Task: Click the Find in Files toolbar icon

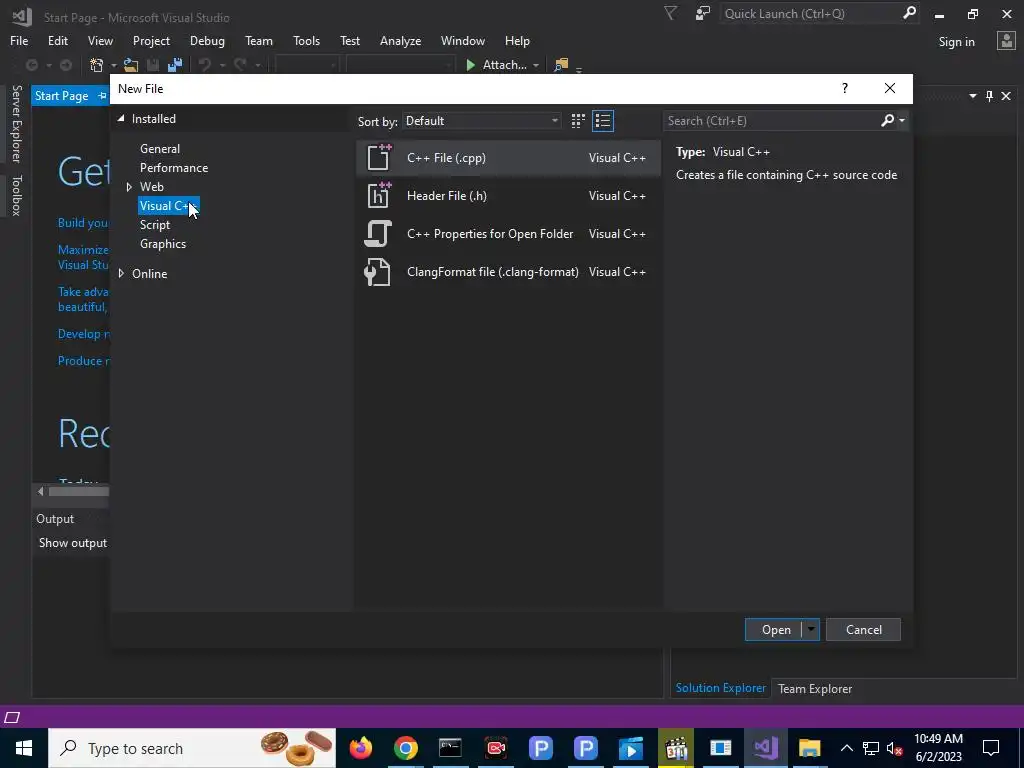Action: point(561,65)
